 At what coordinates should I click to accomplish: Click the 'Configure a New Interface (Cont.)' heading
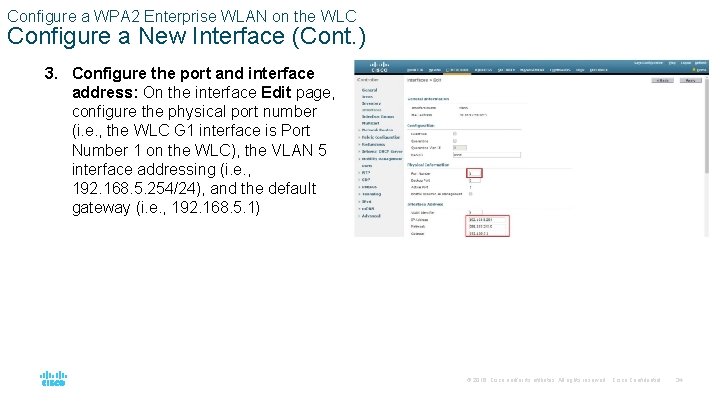[x=186, y=36]
